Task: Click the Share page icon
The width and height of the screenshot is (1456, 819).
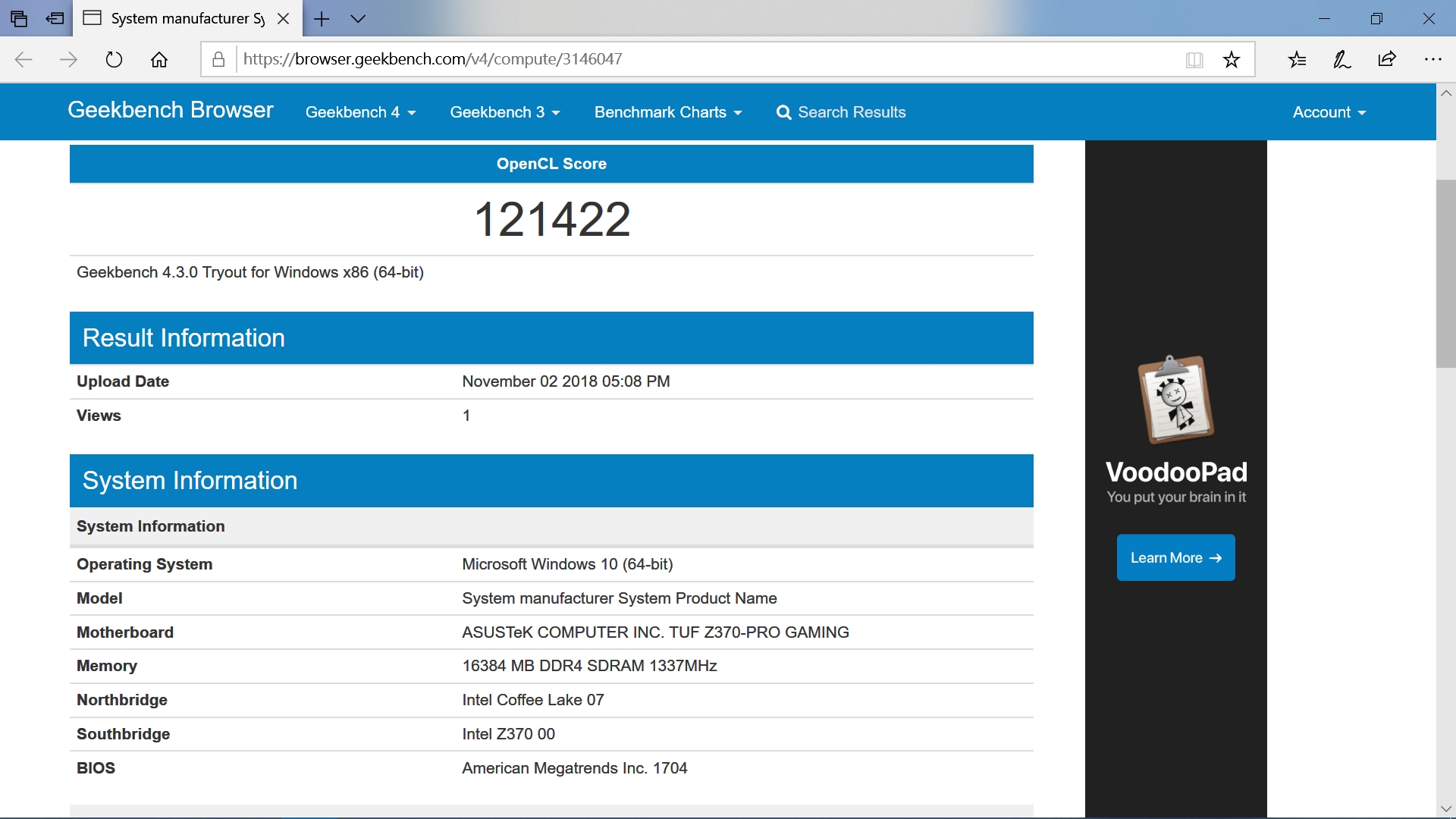Action: (x=1387, y=59)
